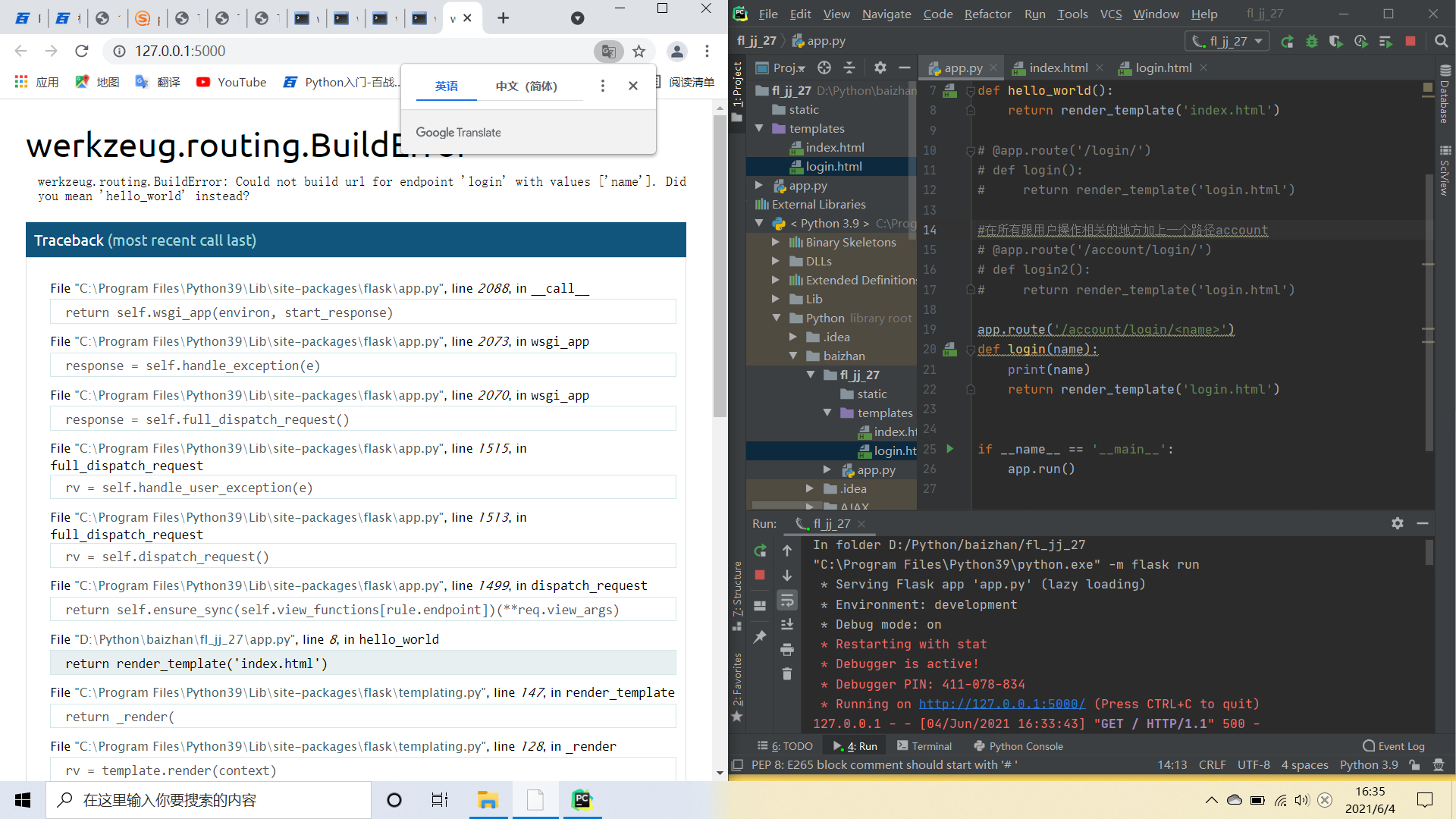1456x819 pixels.
Task: Open the Python Console tool window
Action: click(1018, 746)
